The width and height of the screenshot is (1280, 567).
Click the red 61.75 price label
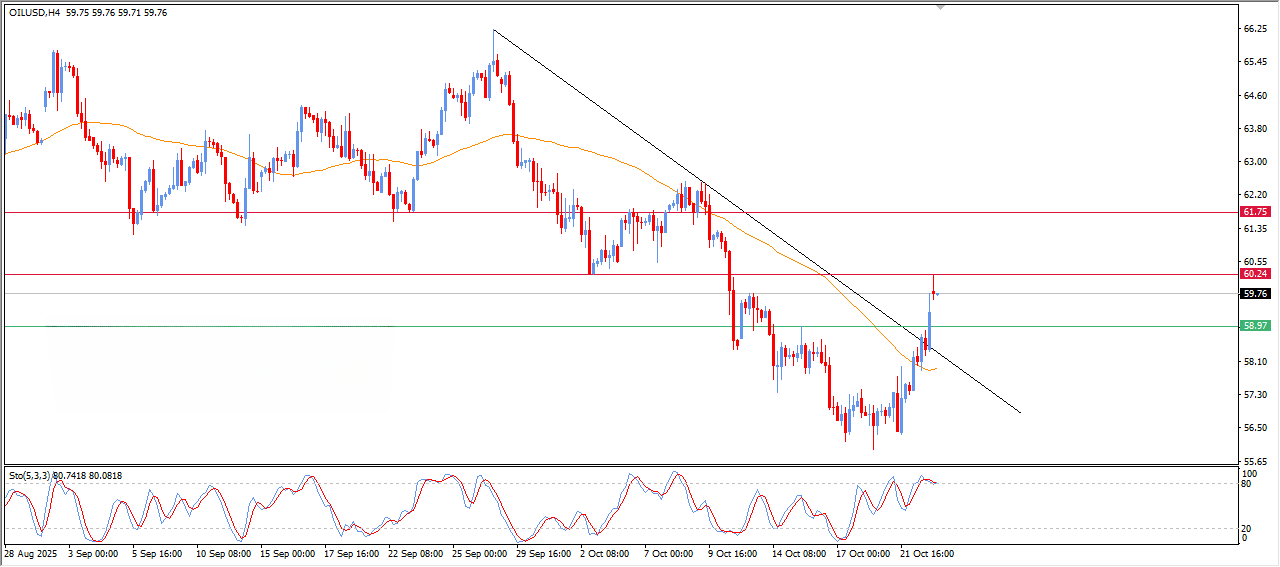1254,212
